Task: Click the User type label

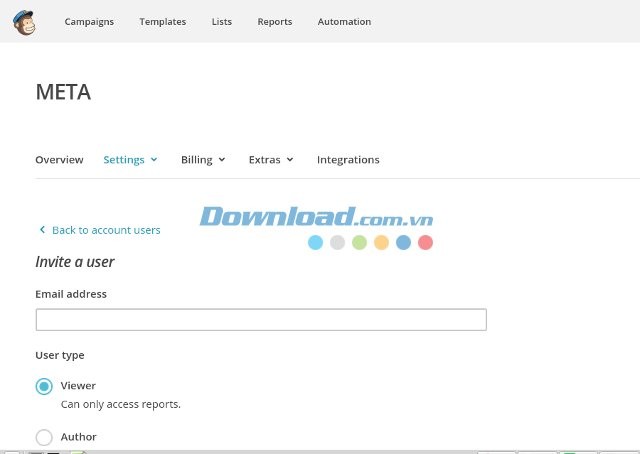Action: pos(60,355)
